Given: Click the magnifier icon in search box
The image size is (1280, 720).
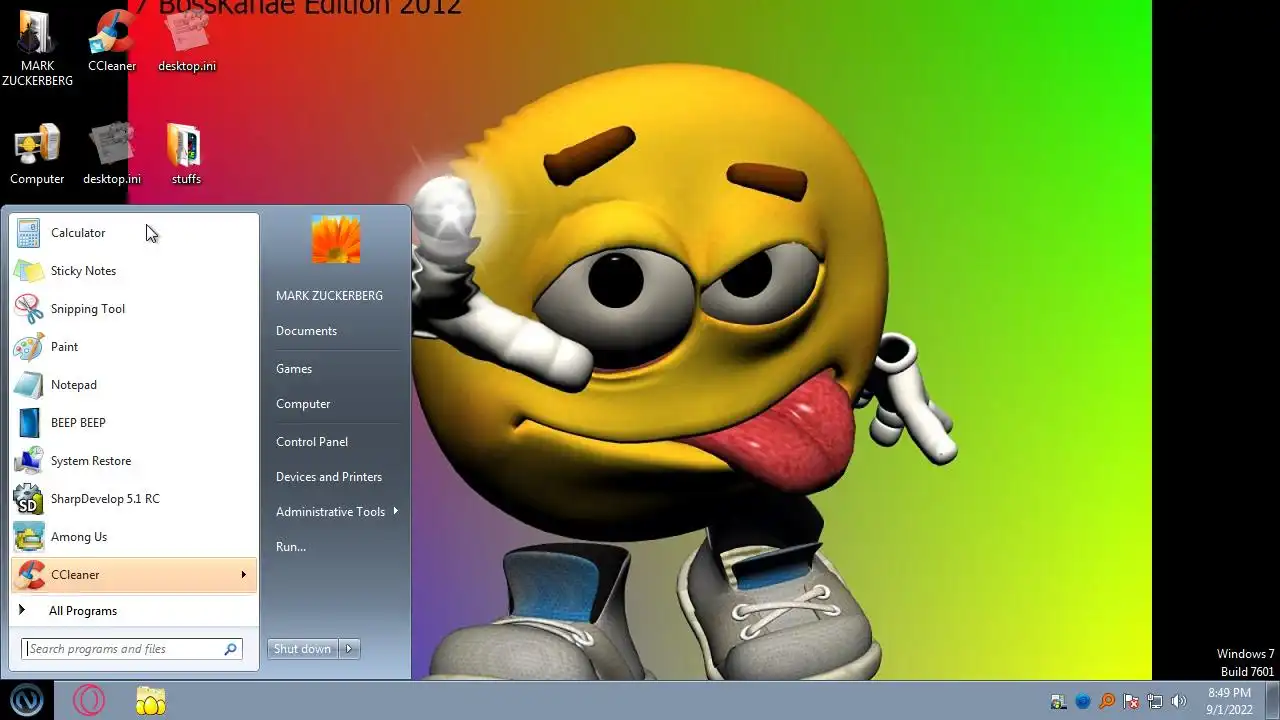Looking at the screenshot, I should click(x=230, y=649).
